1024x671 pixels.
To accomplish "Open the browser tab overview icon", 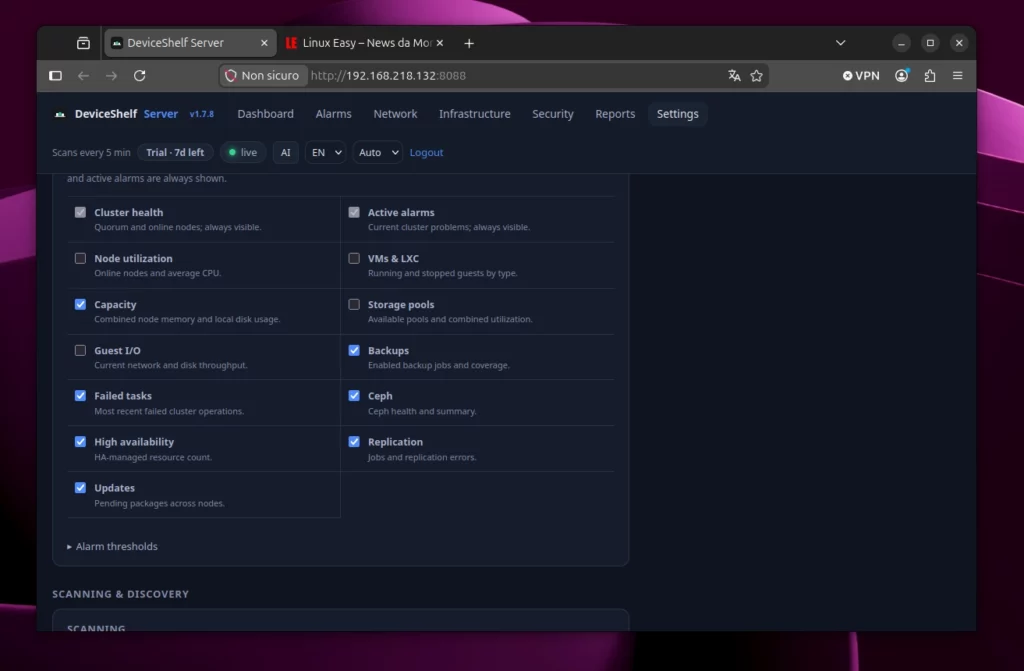I will pyautogui.click(x=83, y=43).
